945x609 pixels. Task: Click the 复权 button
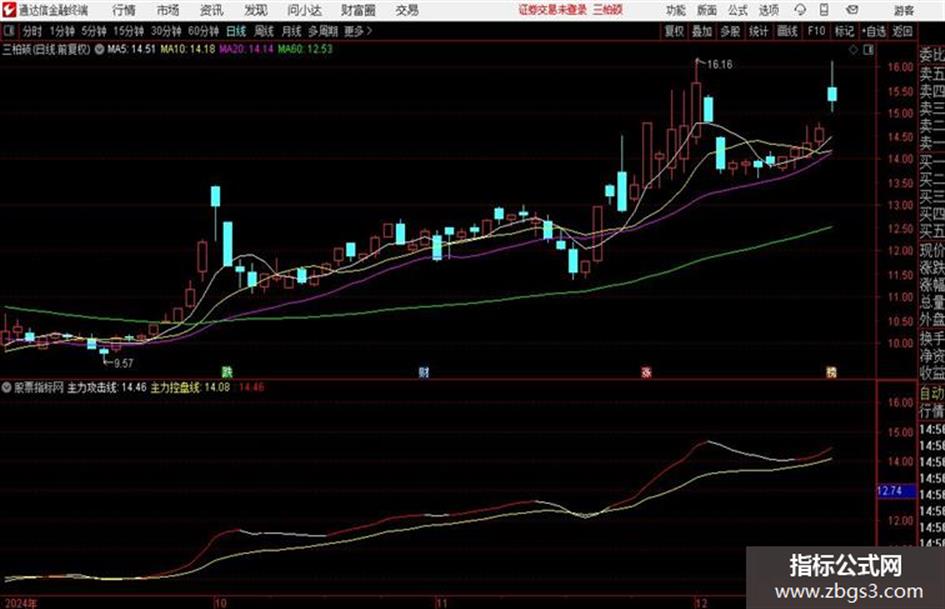[674, 31]
